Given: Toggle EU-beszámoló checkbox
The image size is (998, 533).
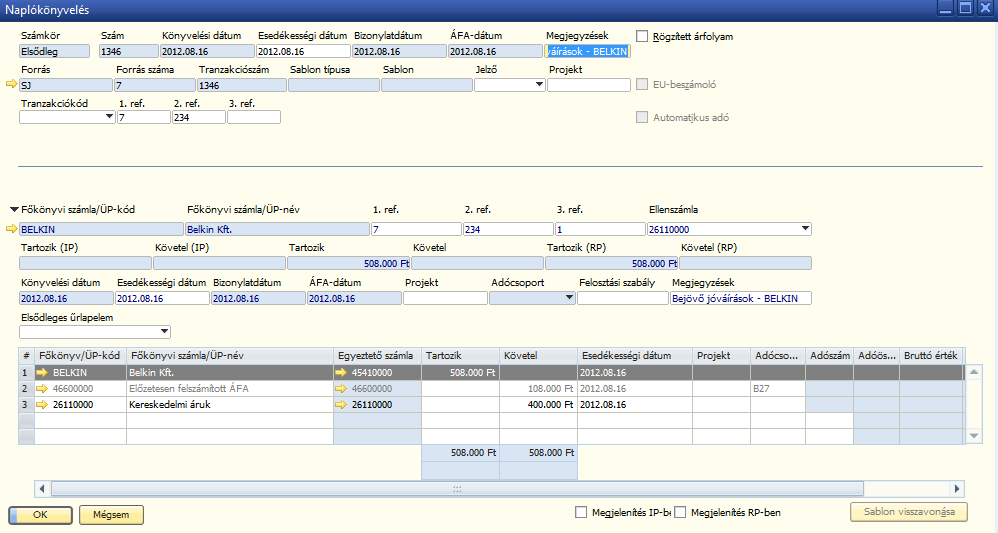Looking at the screenshot, I should pos(642,84).
